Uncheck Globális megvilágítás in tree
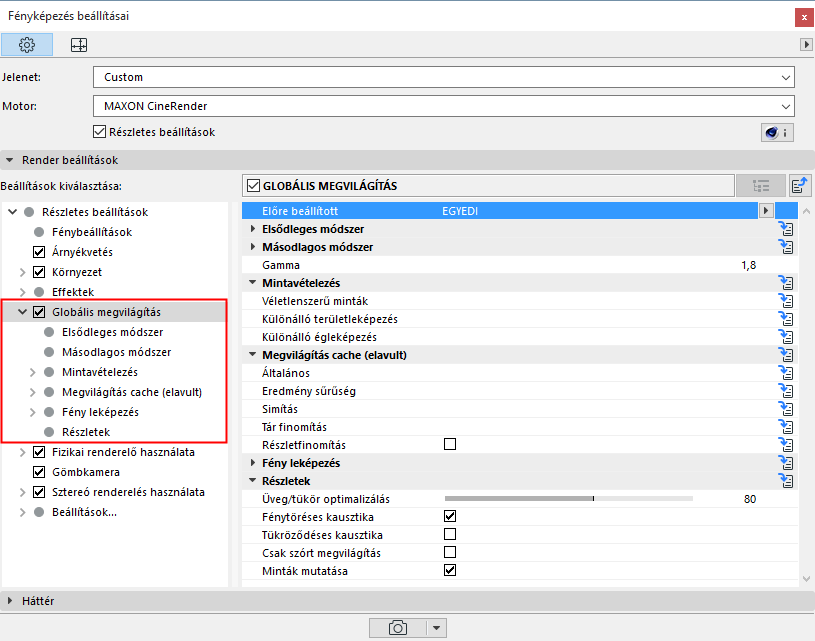Image resolution: width=815 pixels, height=641 pixels. [x=39, y=312]
